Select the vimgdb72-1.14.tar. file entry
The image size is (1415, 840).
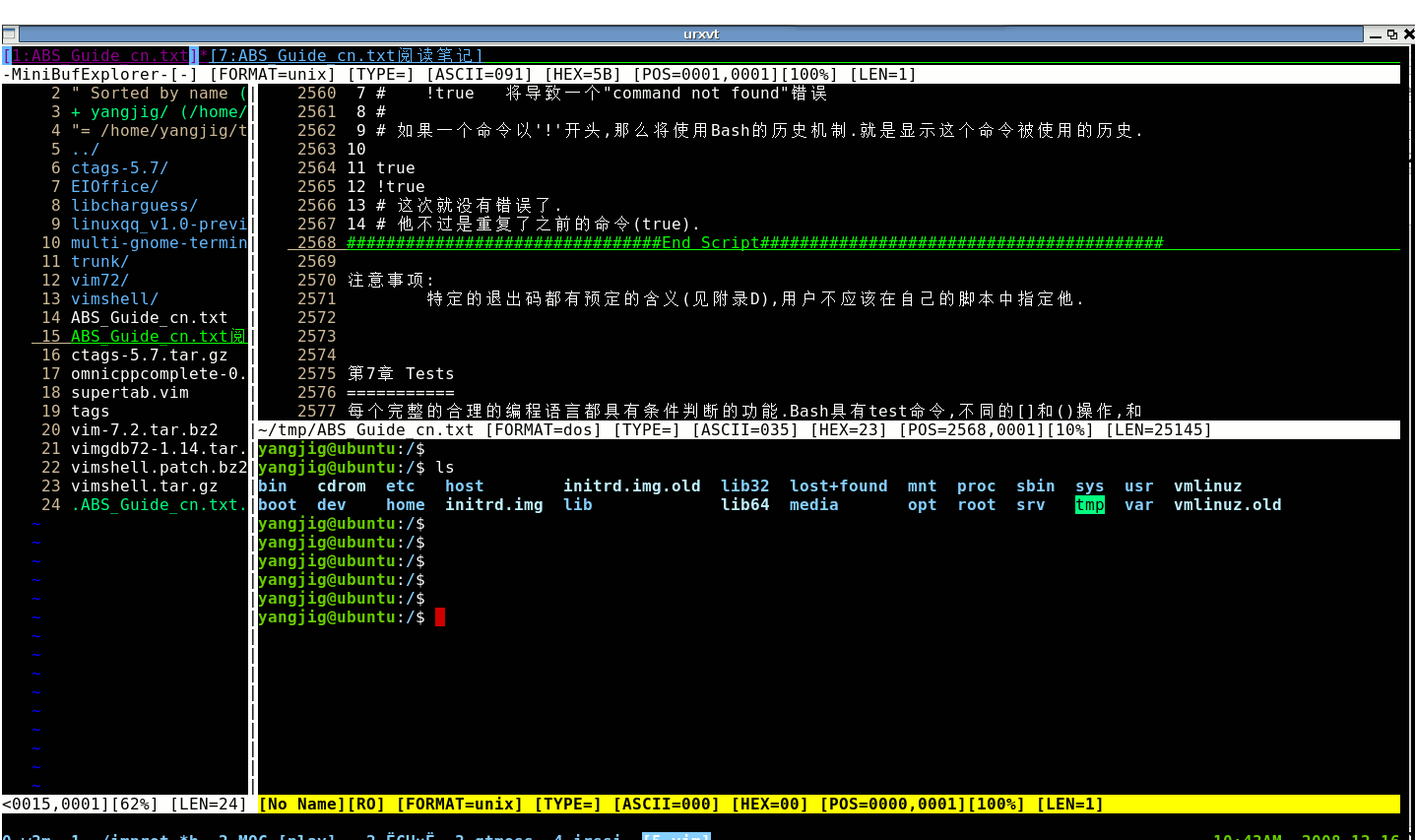159,448
